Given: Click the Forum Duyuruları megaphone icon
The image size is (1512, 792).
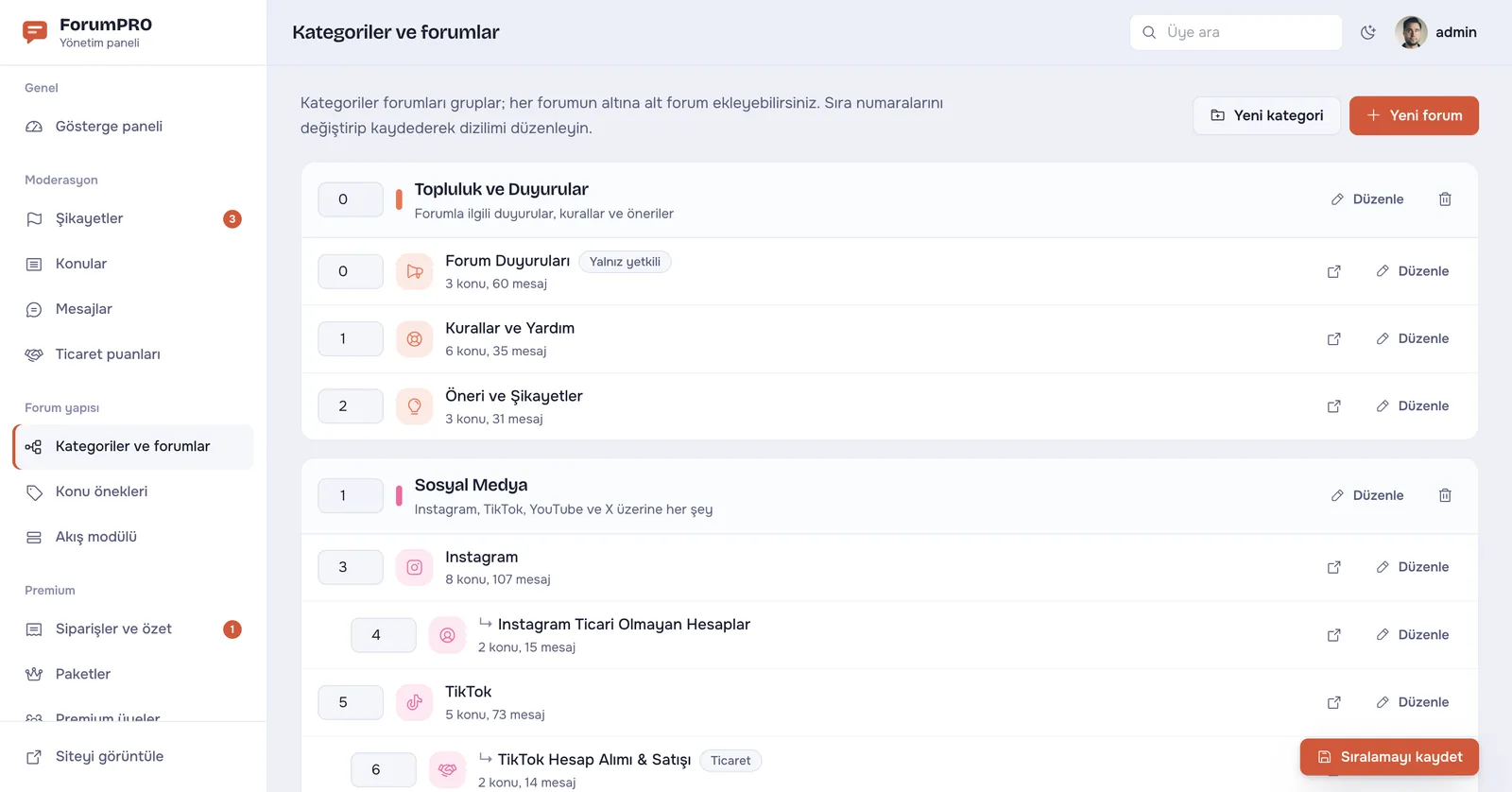Looking at the screenshot, I should pos(414,271).
